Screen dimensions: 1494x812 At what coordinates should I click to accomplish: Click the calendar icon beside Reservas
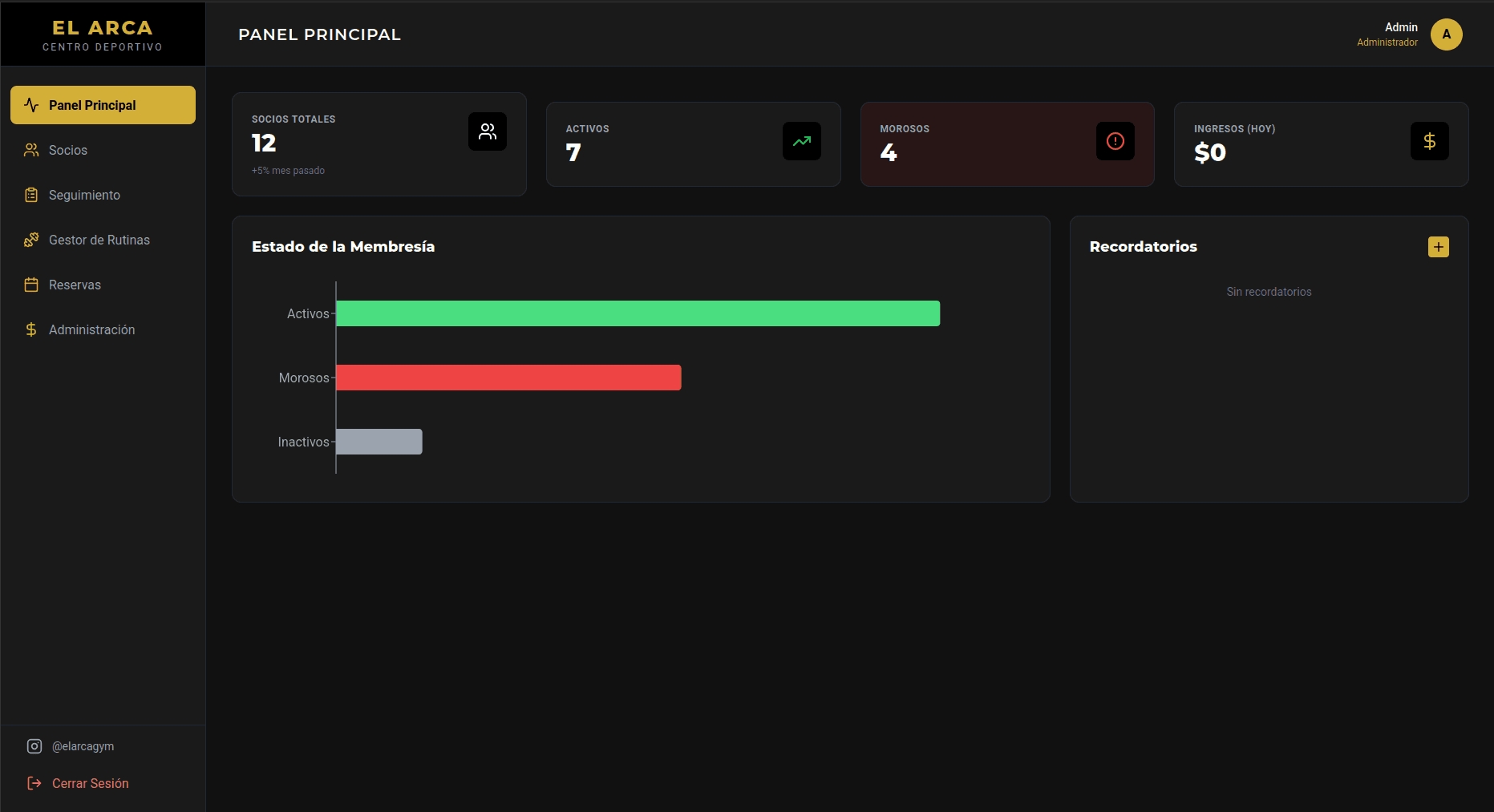coord(31,285)
